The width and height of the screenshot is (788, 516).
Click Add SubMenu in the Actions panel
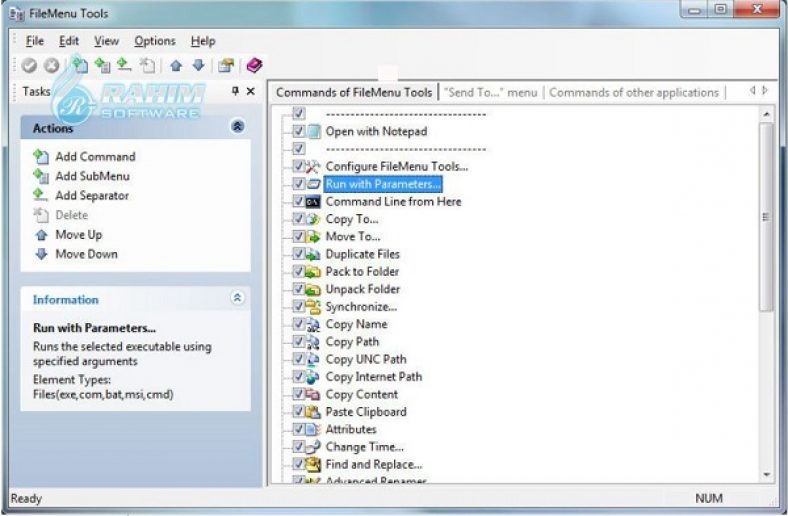pos(81,176)
